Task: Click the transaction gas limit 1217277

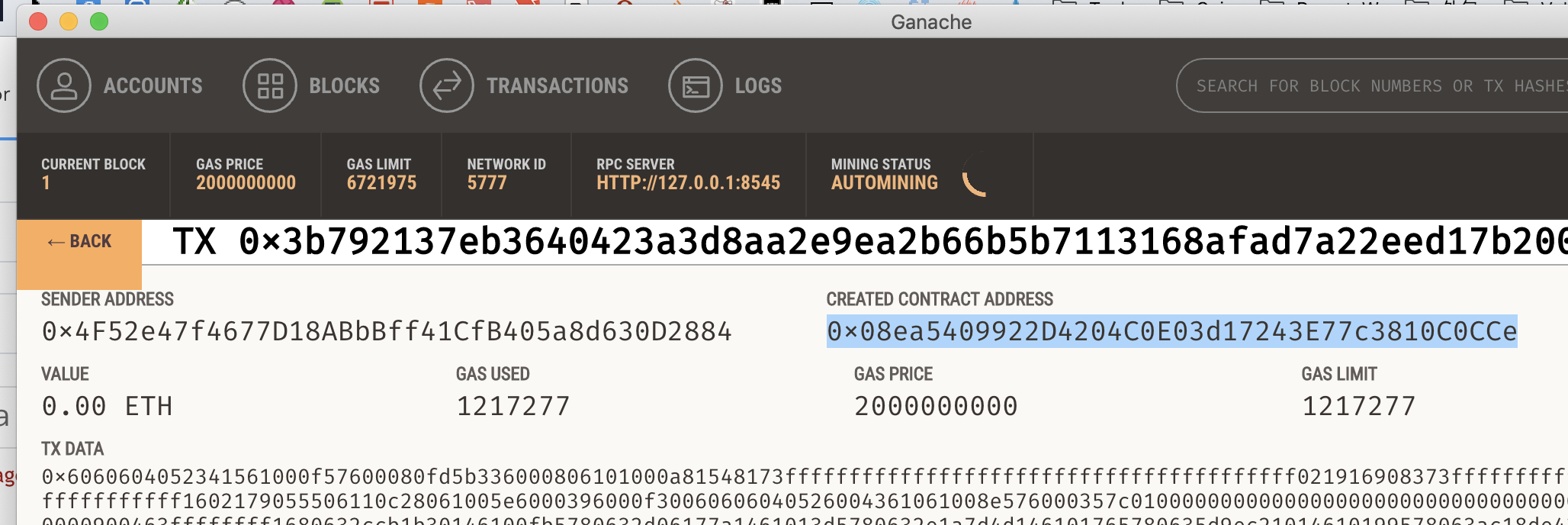Action: [x=1358, y=406]
